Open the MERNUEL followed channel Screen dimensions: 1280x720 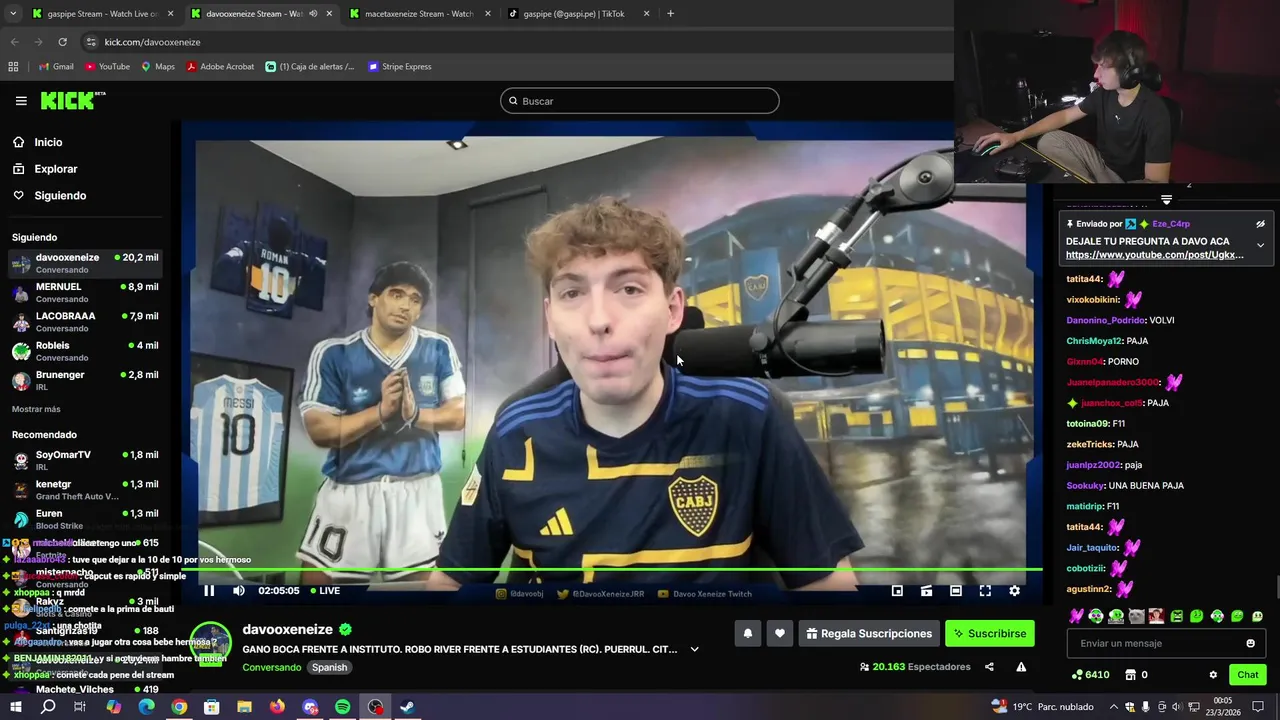click(x=85, y=292)
